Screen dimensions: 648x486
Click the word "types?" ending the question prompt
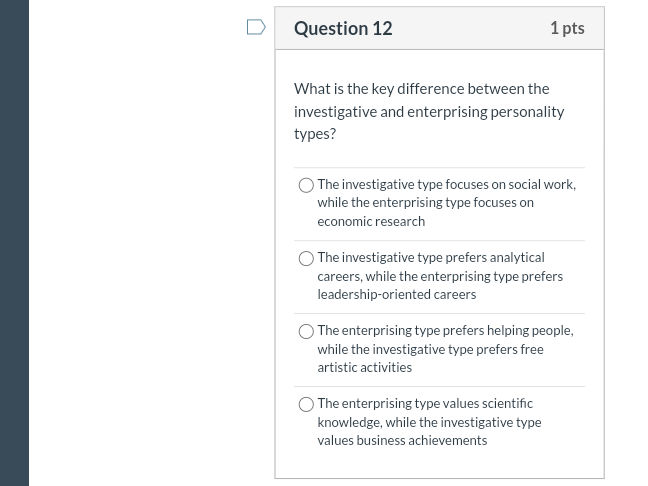point(315,134)
